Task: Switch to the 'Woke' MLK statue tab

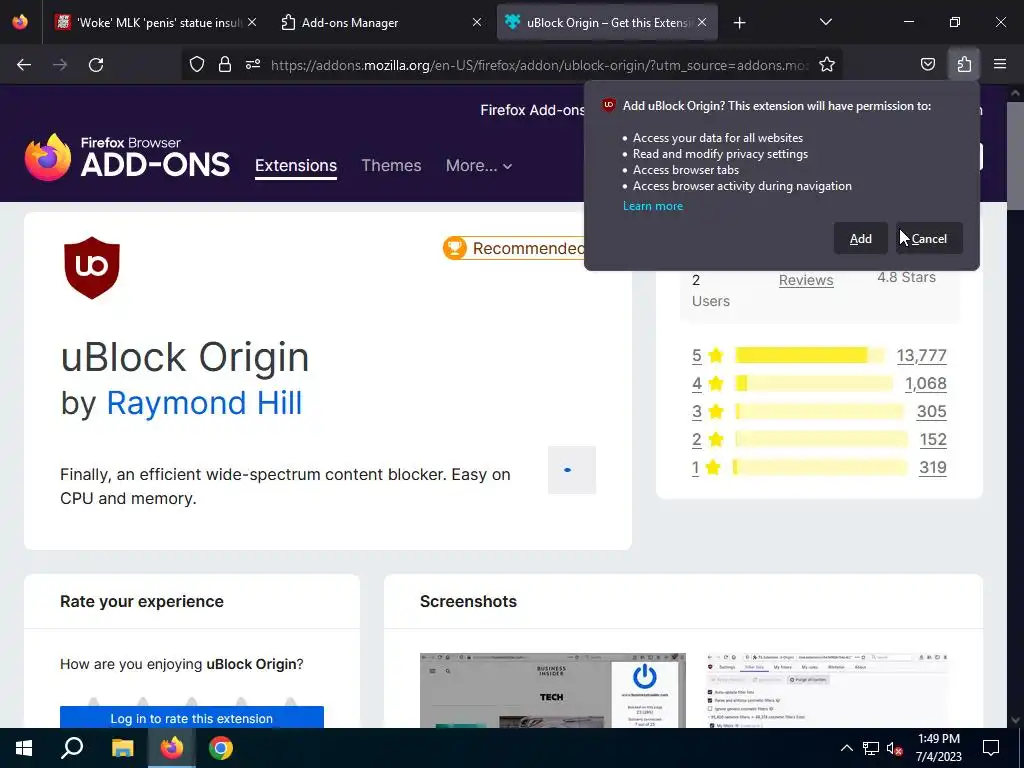Action: tap(157, 23)
